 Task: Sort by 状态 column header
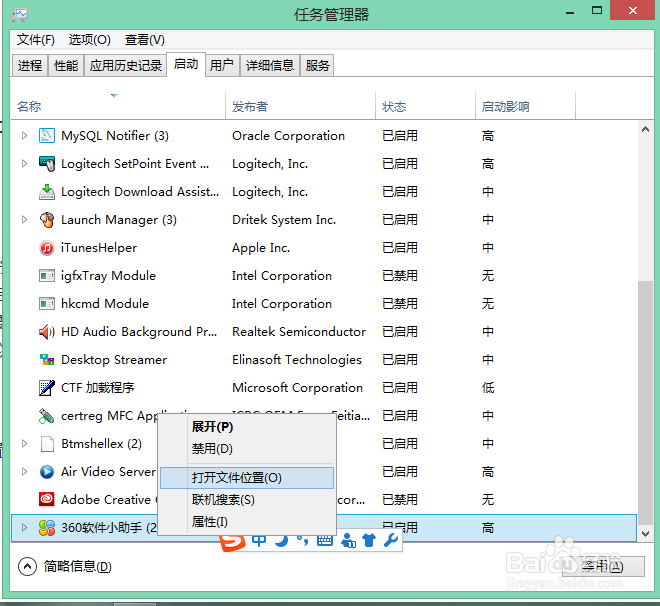point(426,106)
